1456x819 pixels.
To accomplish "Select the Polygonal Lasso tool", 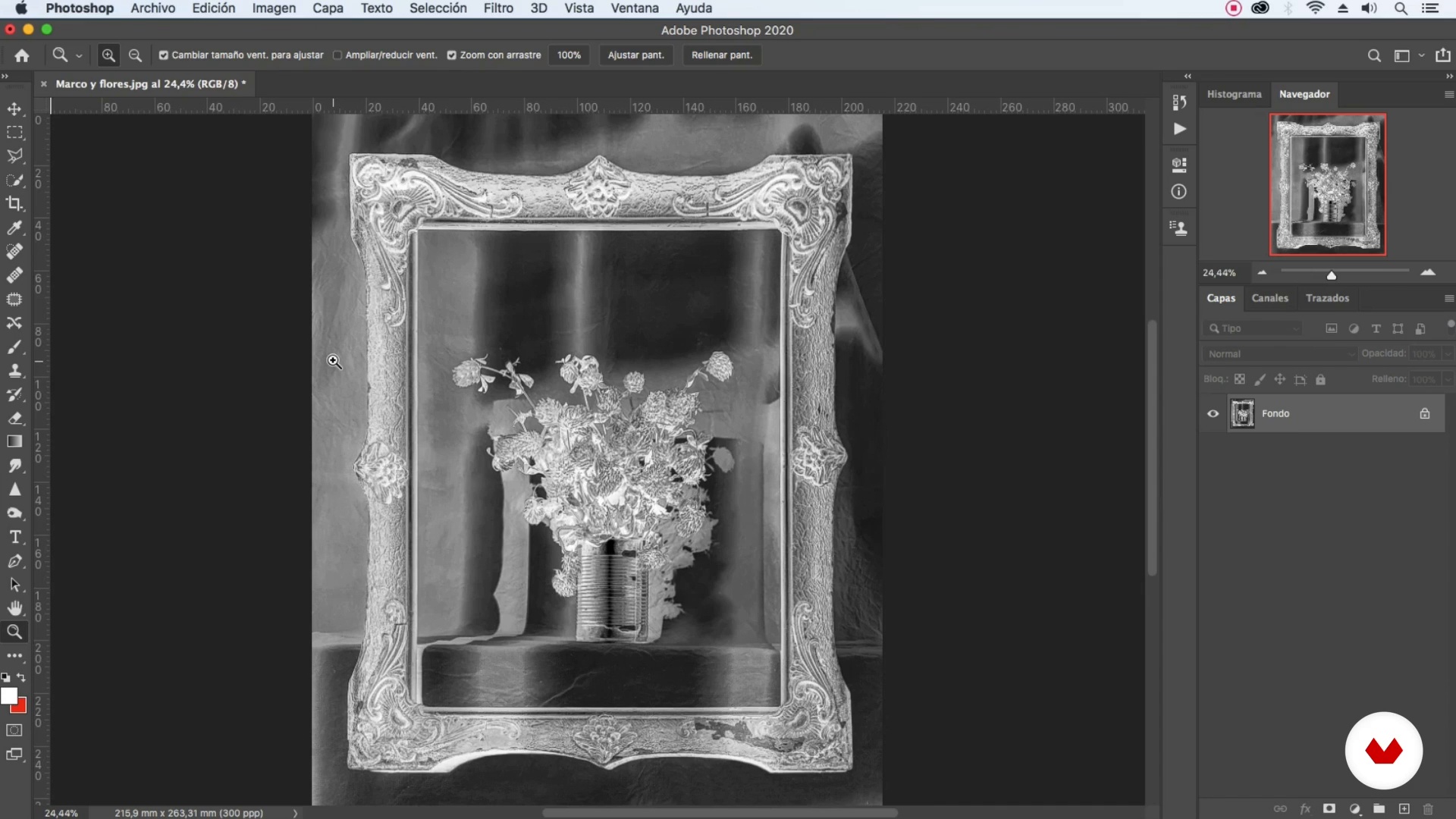I will click(x=14, y=155).
